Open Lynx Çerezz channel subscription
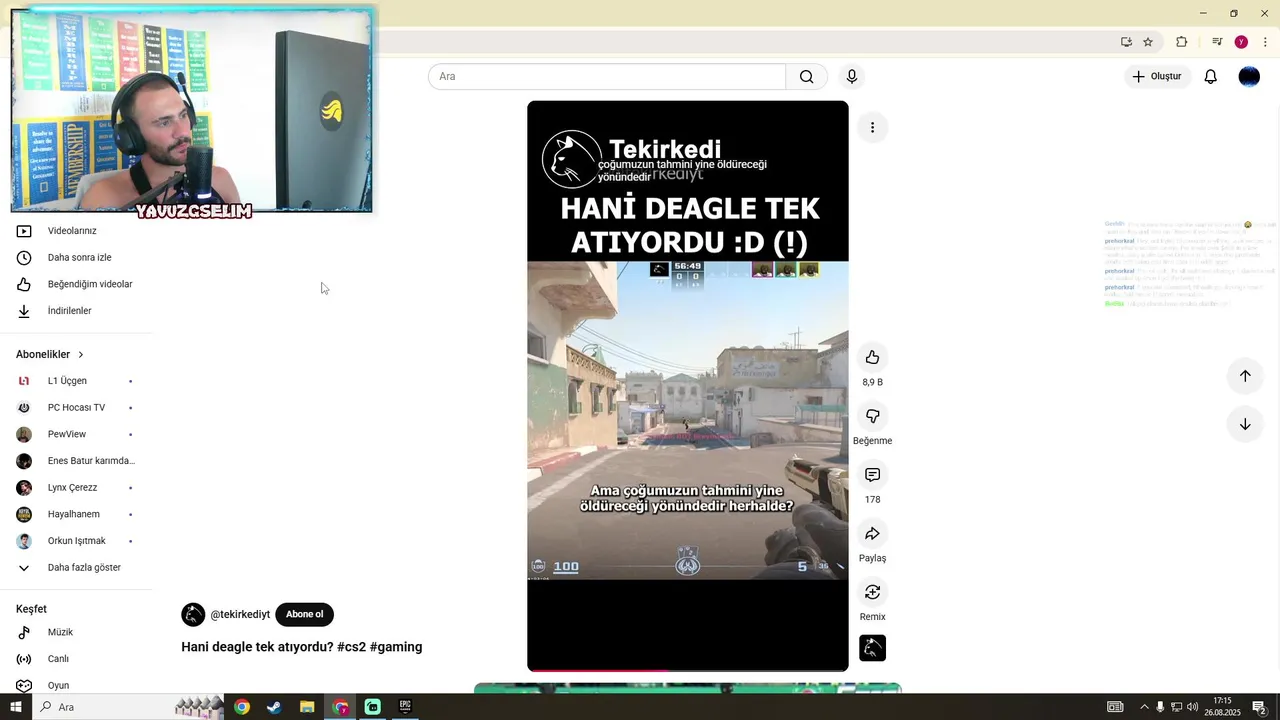The height and width of the screenshot is (720, 1280). point(76,488)
